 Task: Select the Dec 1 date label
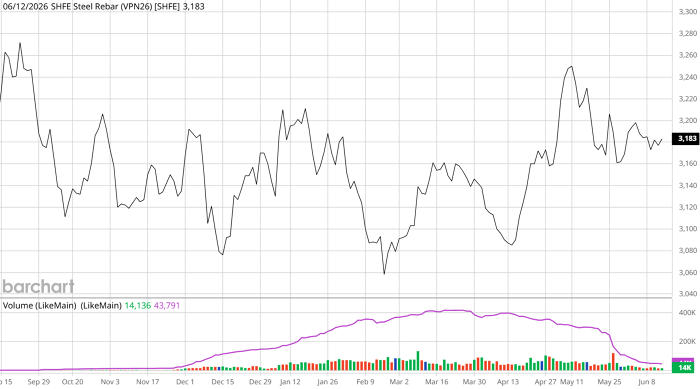point(185,382)
